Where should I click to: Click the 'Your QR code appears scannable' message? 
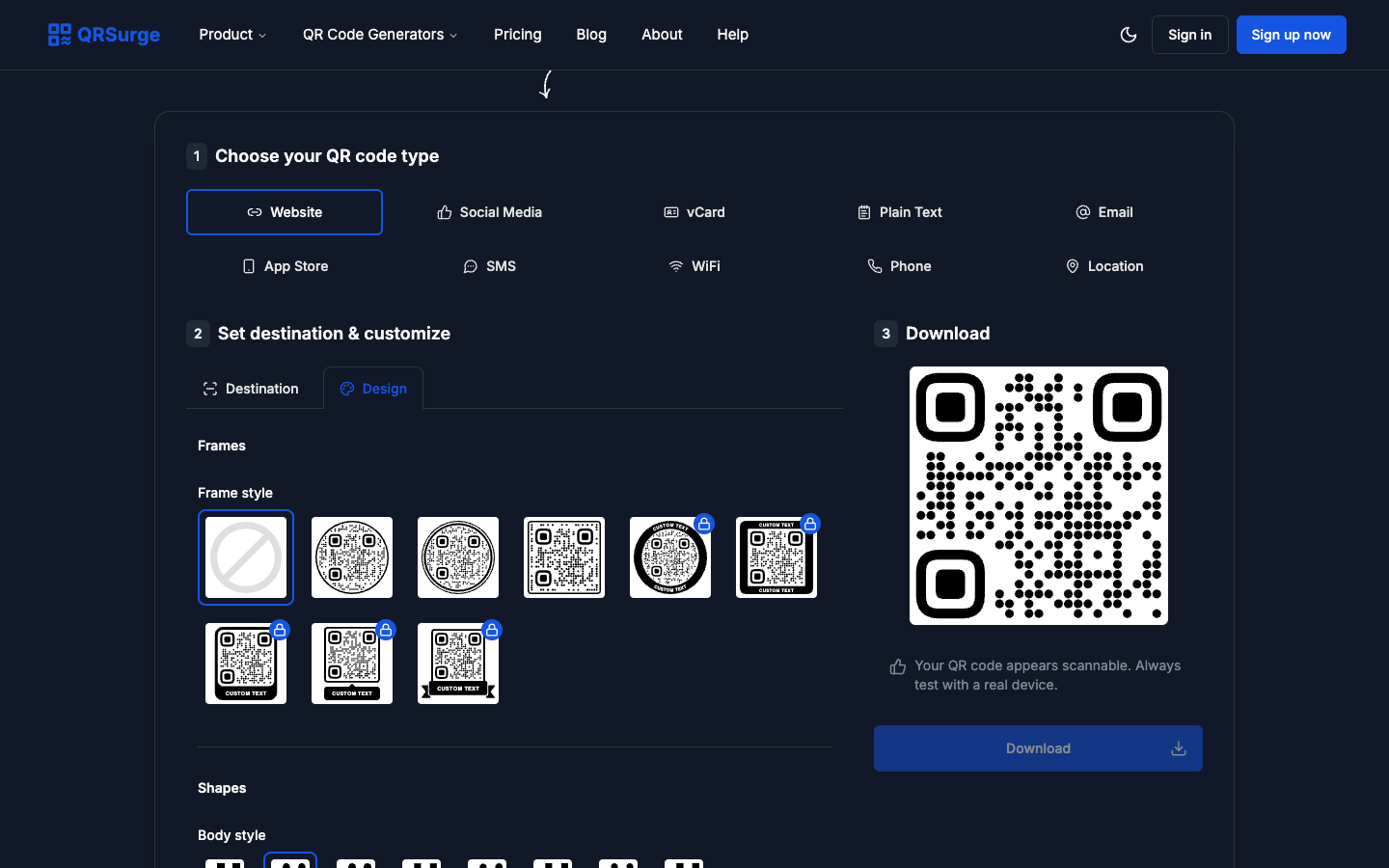click(1048, 675)
